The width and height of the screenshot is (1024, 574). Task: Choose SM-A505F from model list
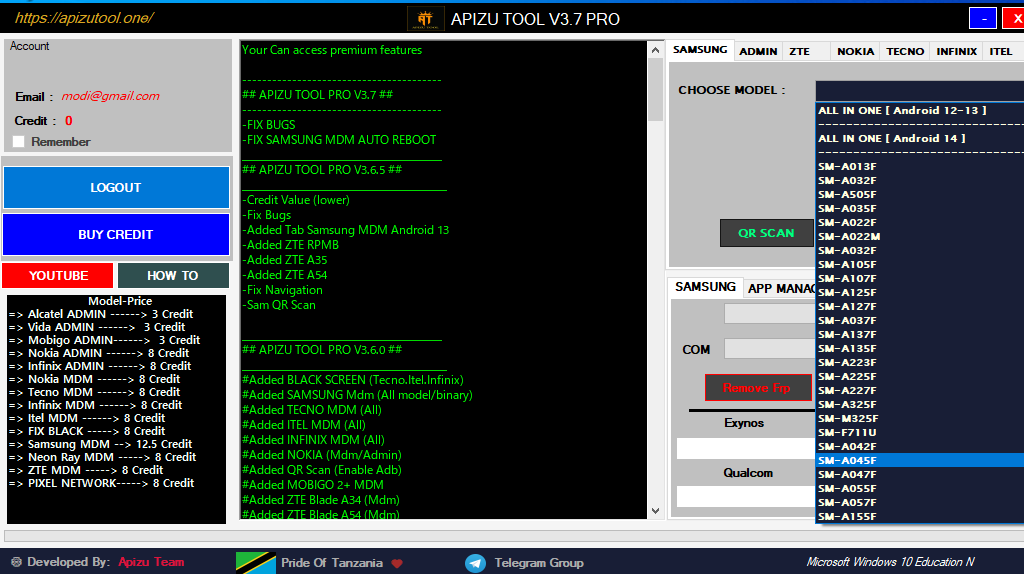(920, 195)
